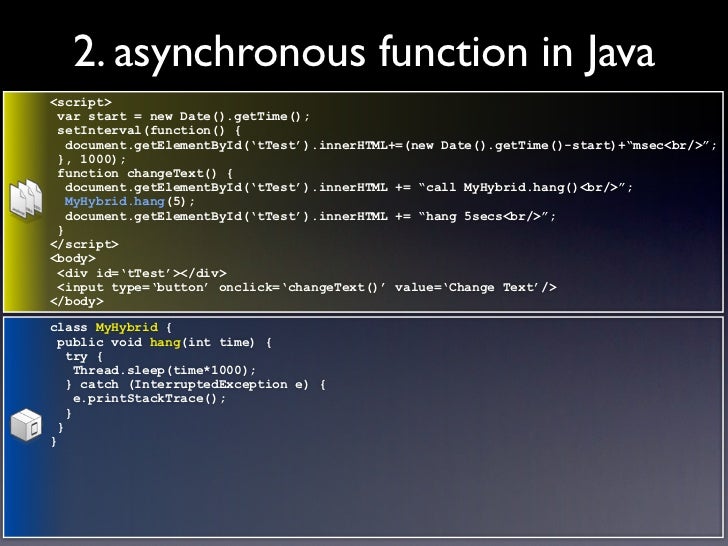Click the yellow "hang" method name
Viewport: 728px width, 546px height.
pyautogui.click(x=165, y=342)
